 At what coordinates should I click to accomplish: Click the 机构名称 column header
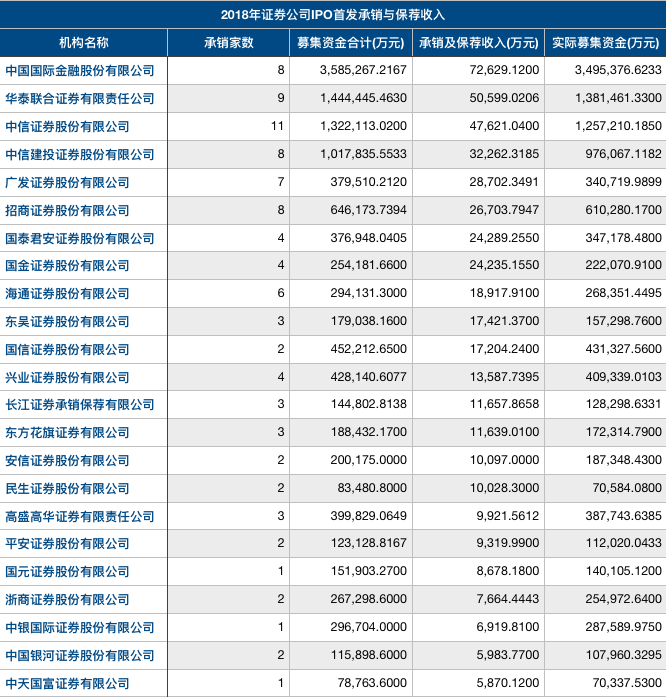pyautogui.click(x=84, y=43)
